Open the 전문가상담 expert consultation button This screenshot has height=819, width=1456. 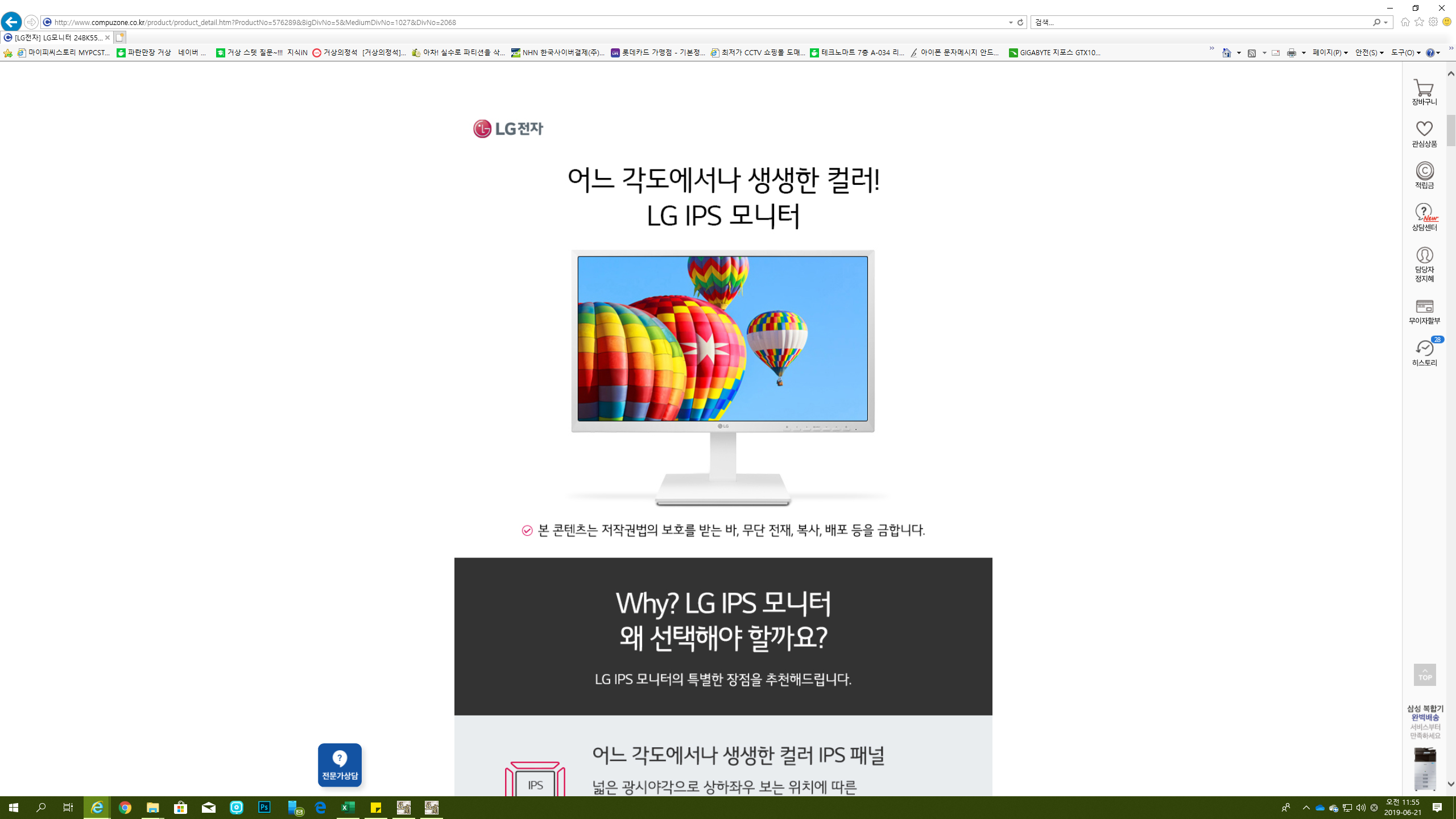(340, 765)
